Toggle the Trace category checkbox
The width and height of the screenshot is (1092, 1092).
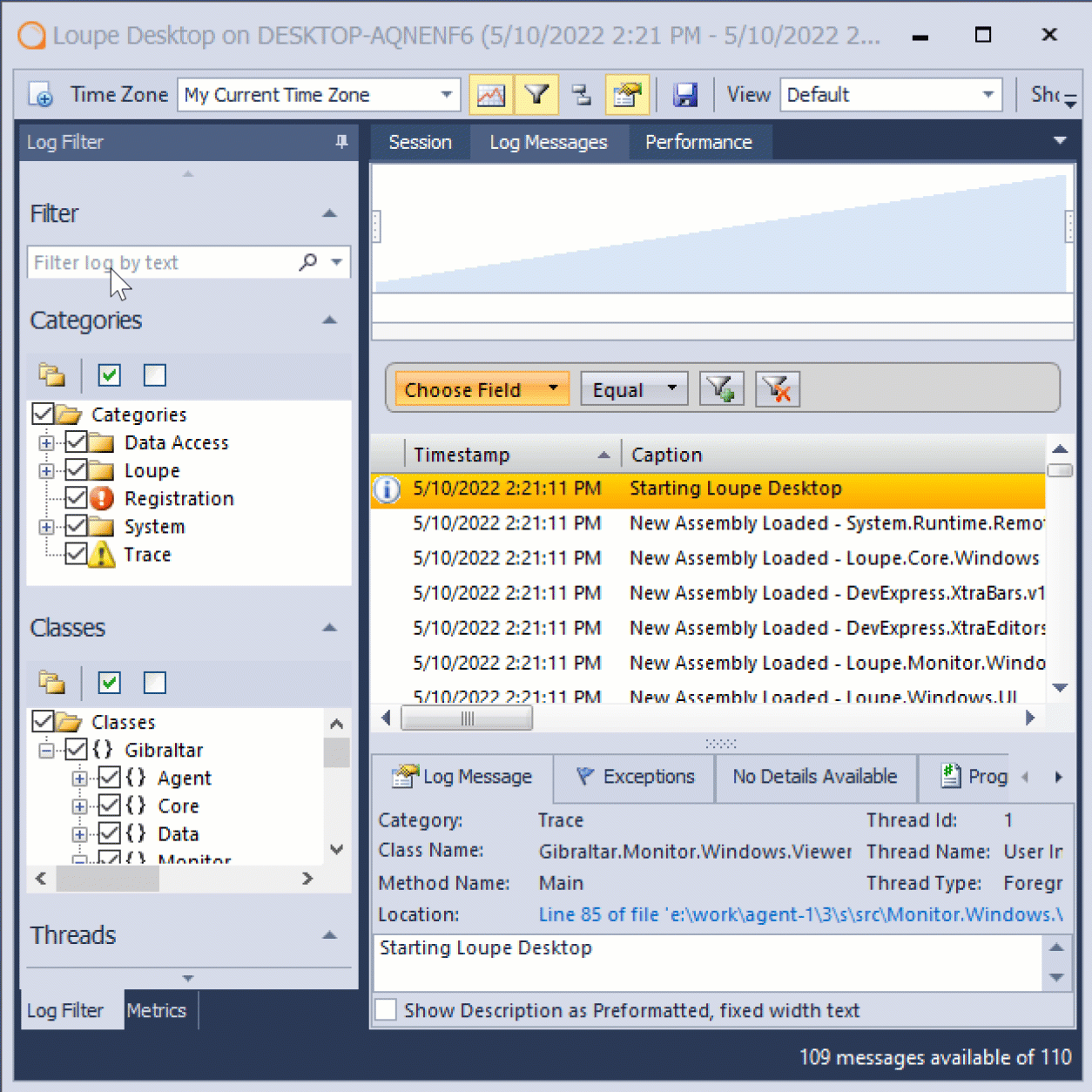(x=76, y=554)
